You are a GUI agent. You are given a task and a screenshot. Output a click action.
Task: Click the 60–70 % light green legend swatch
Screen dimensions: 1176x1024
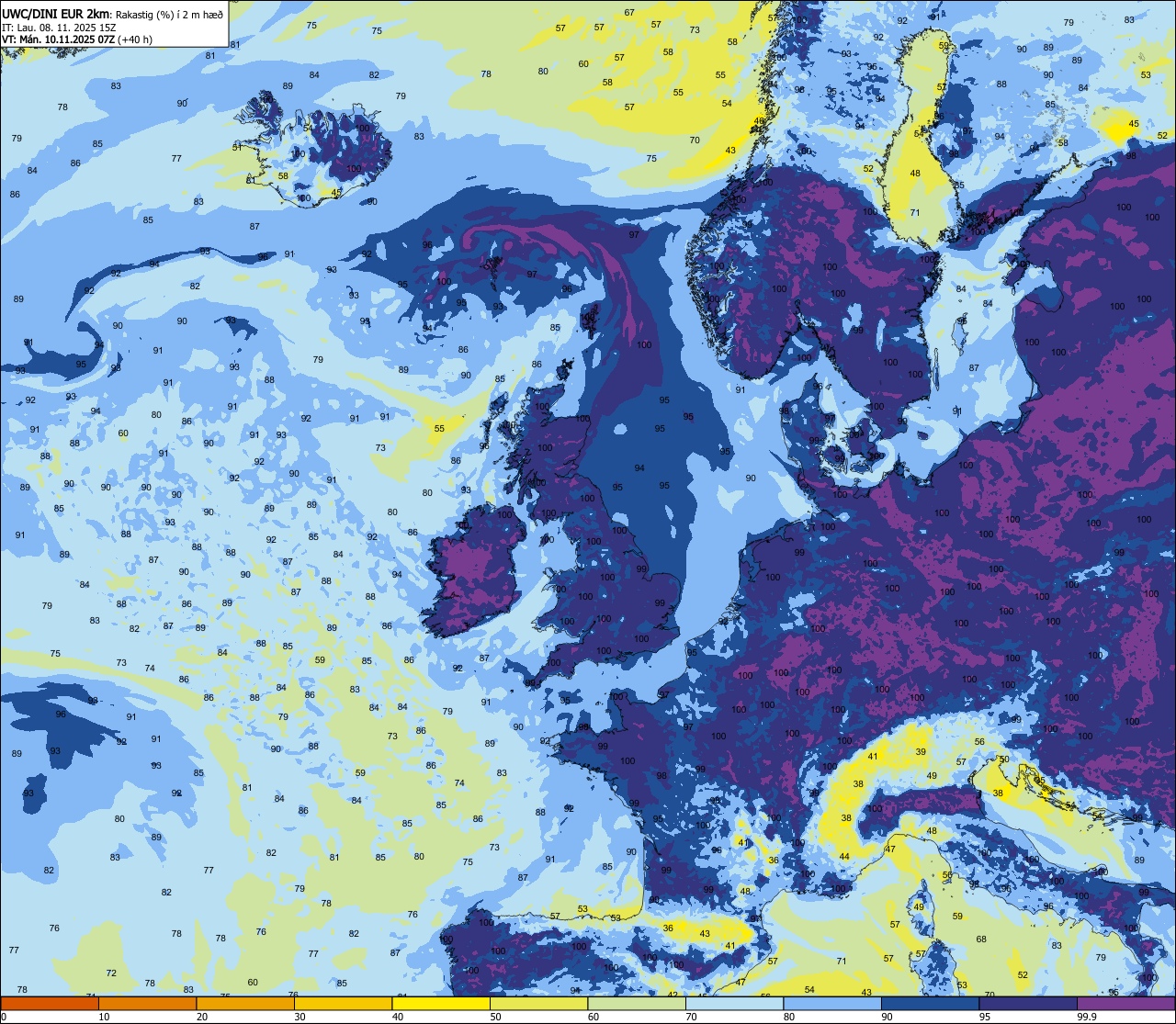point(637,1003)
